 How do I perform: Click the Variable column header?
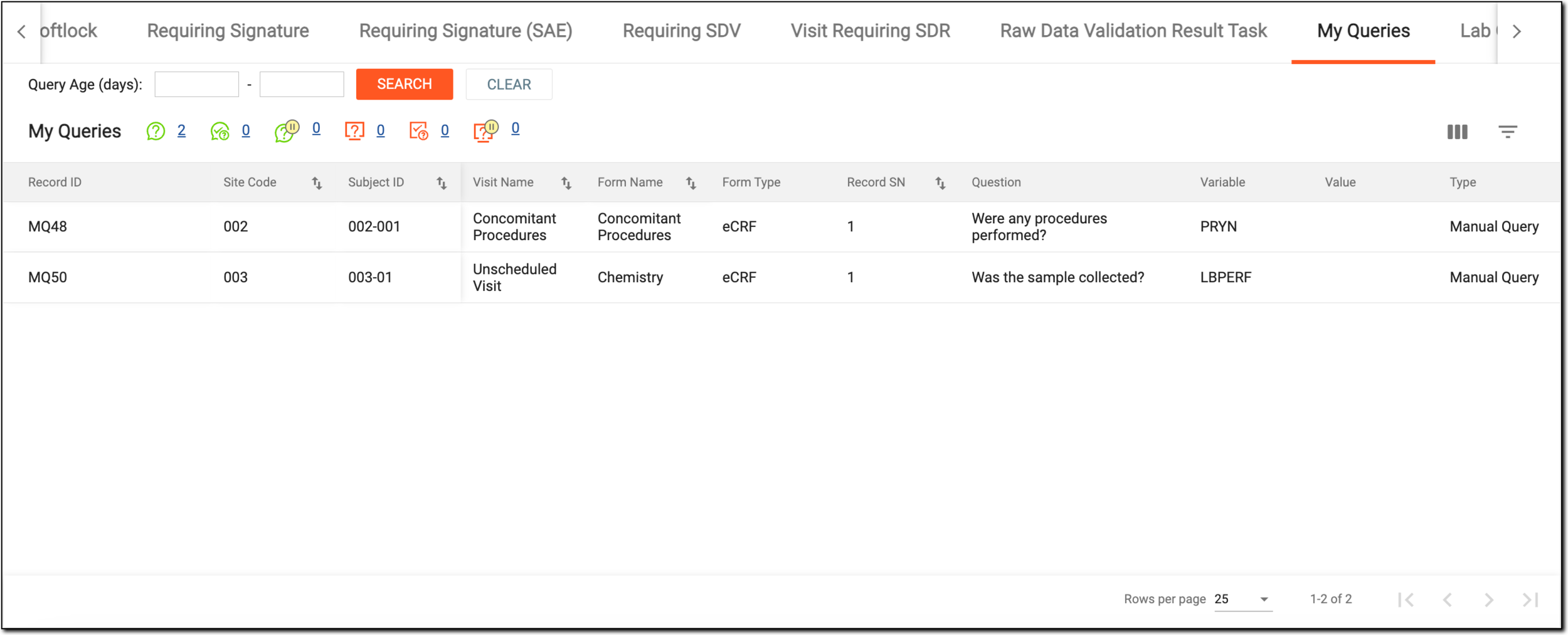(1222, 182)
